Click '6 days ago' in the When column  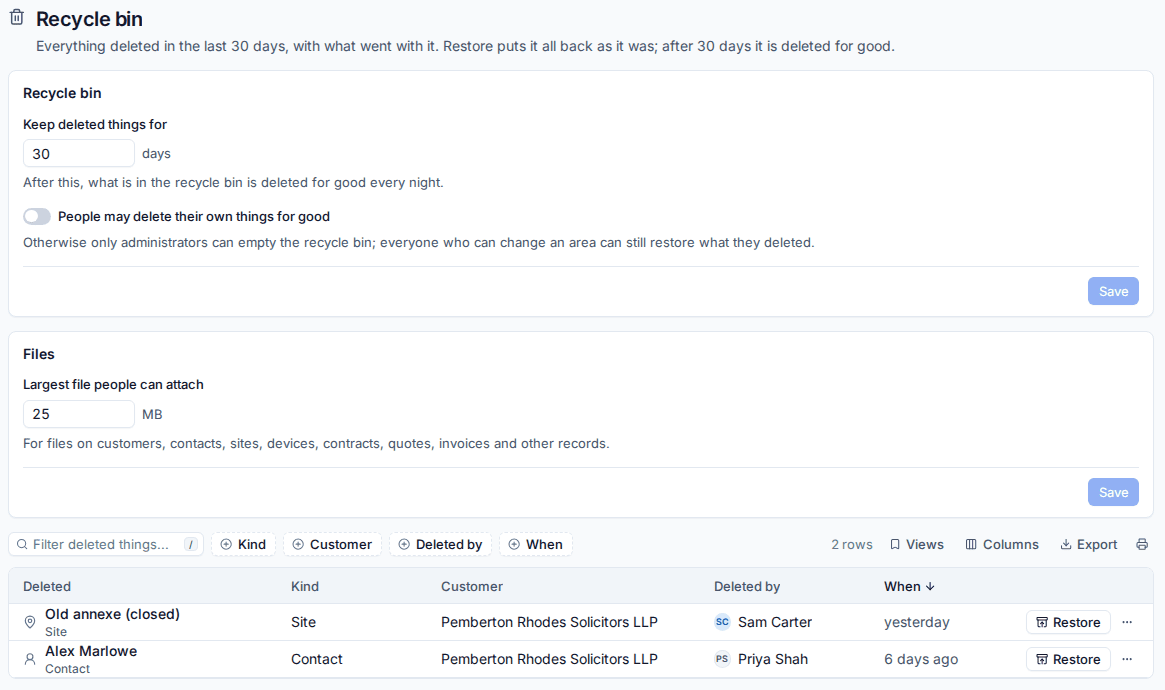pyautogui.click(x=921, y=660)
